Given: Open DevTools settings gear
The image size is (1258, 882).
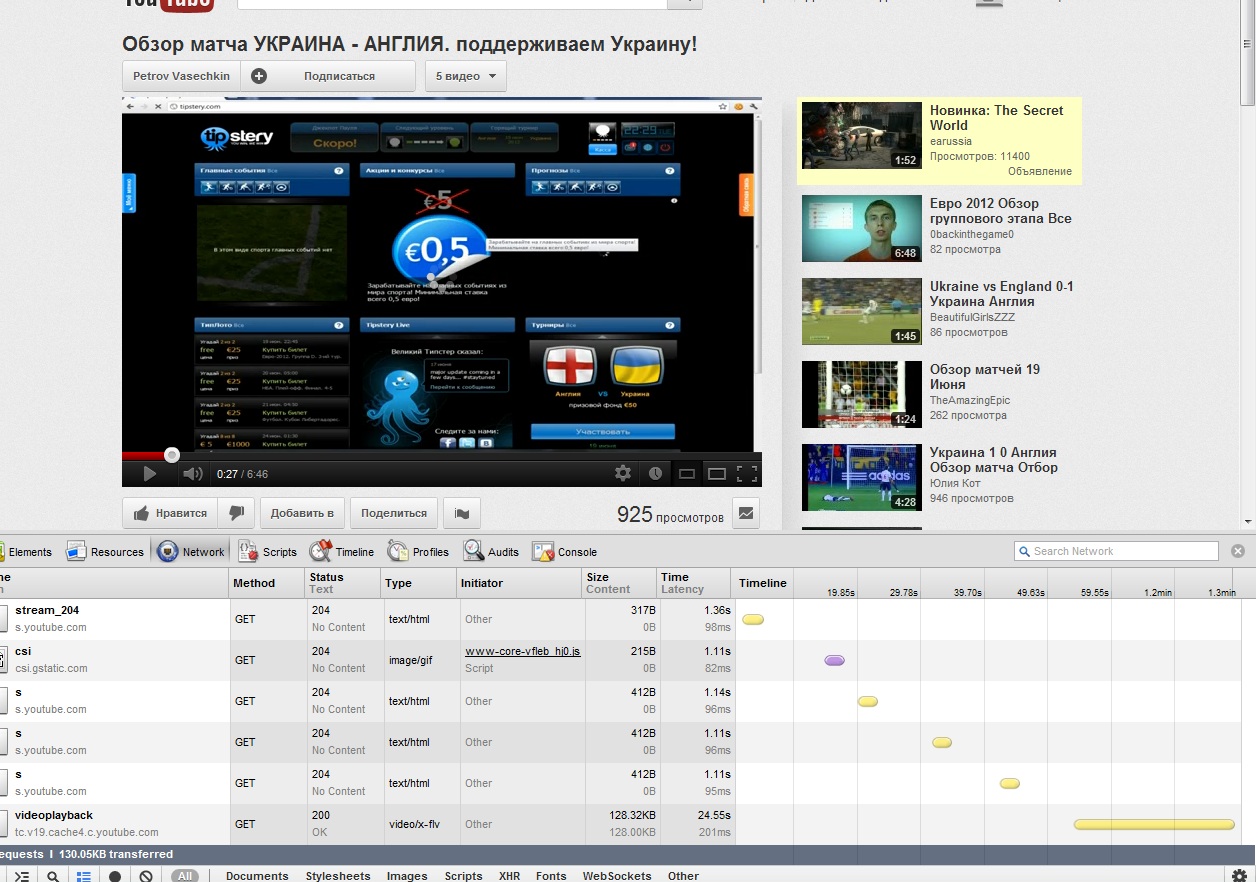Looking at the screenshot, I should click(1238, 876).
